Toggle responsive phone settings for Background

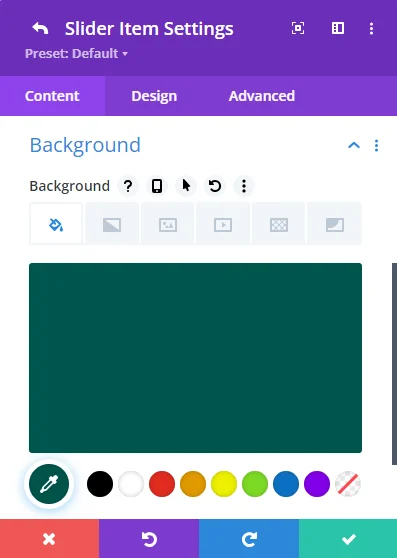157,186
